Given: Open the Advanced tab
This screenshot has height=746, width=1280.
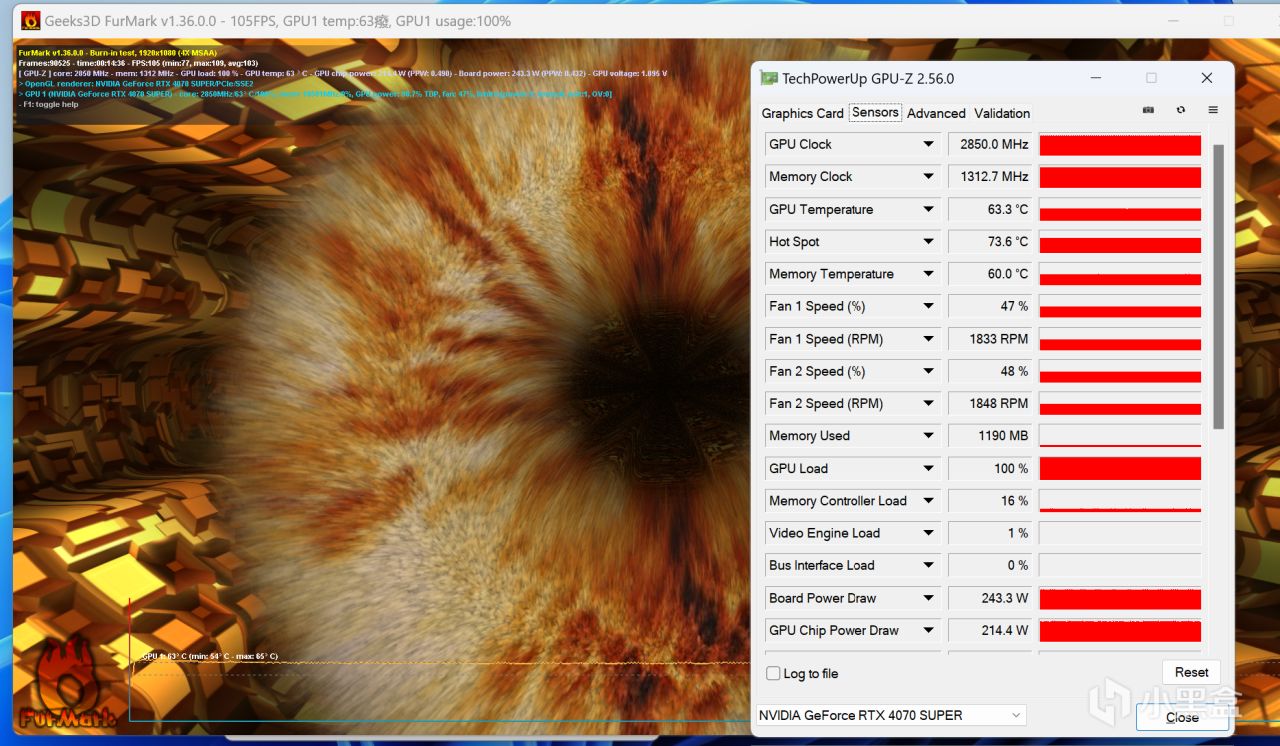Looking at the screenshot, I should (936, 113).
